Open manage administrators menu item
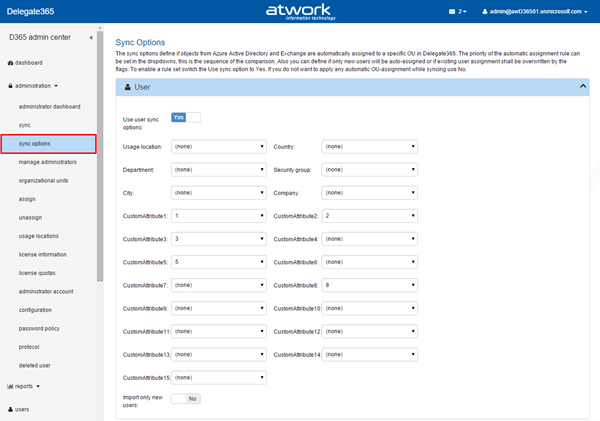This screenshot has width=600, height=421. coord(47,162)
